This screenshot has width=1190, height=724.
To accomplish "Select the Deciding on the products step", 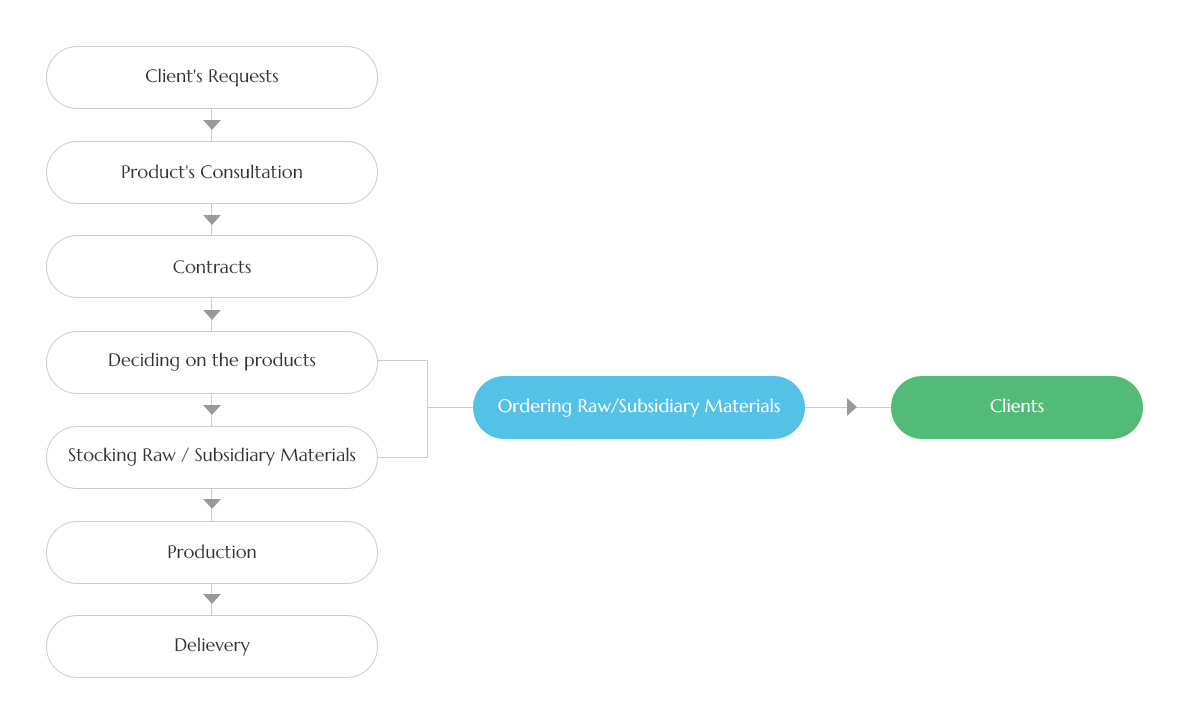I will 212,362.
